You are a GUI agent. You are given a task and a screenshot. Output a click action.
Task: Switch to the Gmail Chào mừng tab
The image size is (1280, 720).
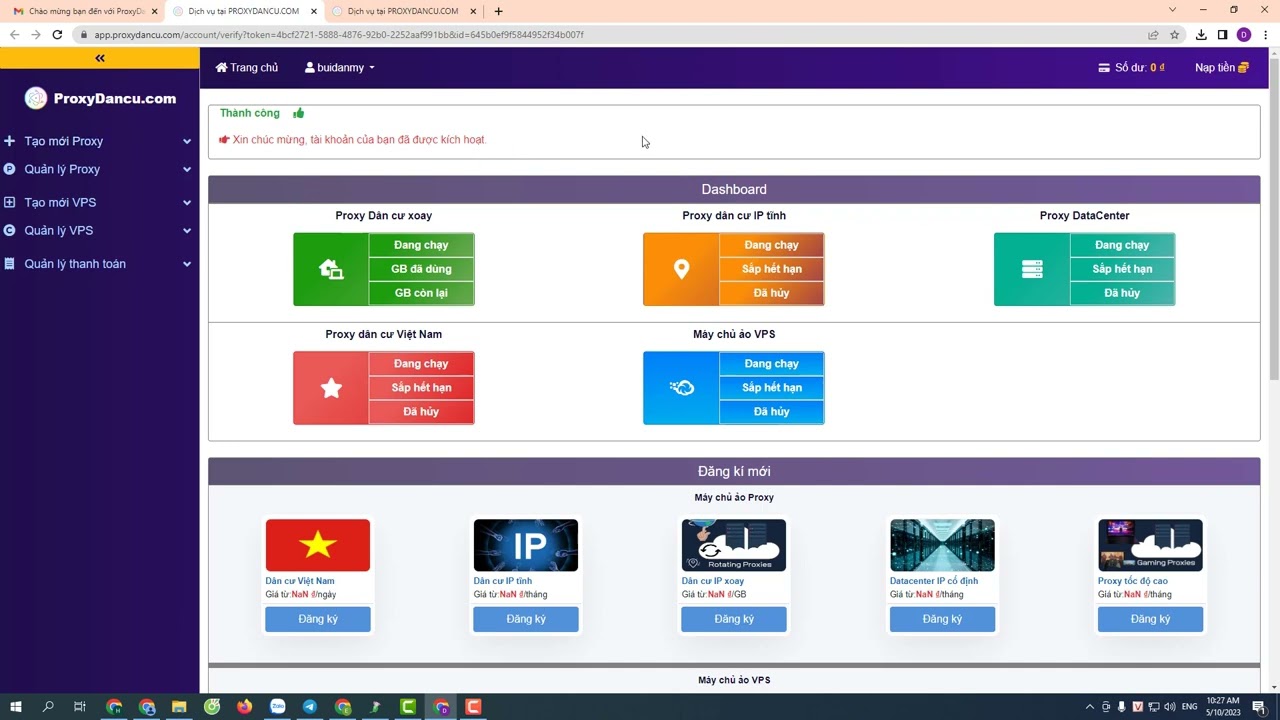click(84, 11)
